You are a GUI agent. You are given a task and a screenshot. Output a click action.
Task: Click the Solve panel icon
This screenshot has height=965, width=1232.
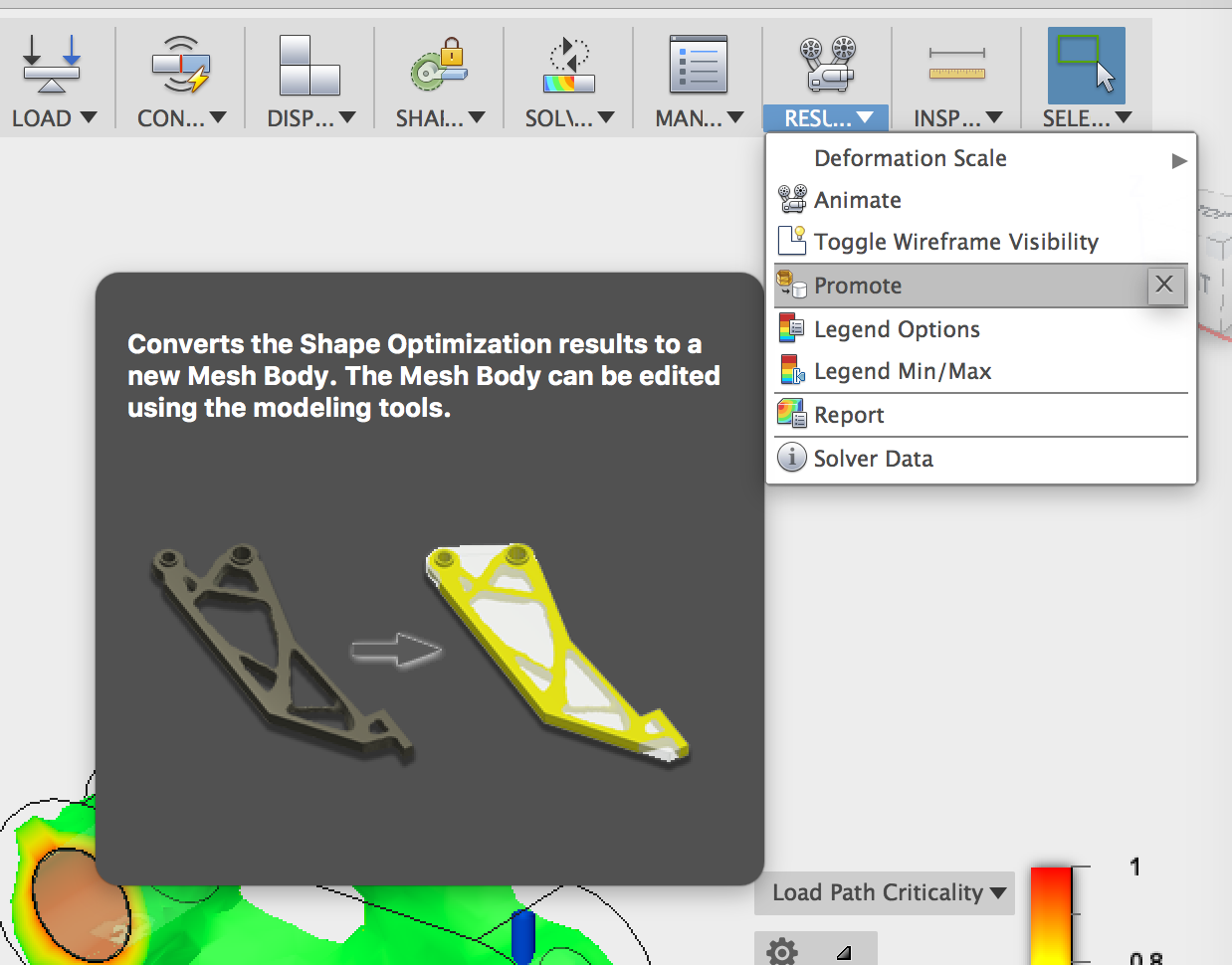tap(565, 65)
